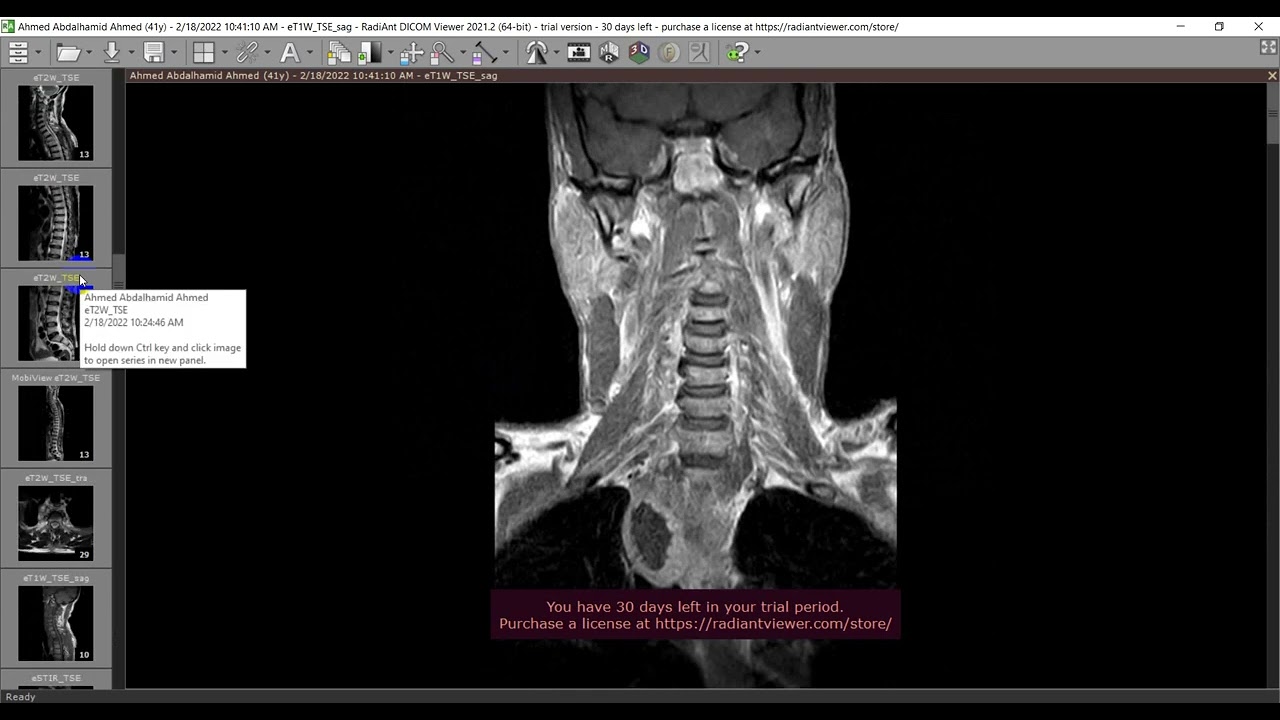Viewport: 1280px width, 720px height.
Task: Expand the measurement tools dropdown arrow
Action: coord(505,53)
